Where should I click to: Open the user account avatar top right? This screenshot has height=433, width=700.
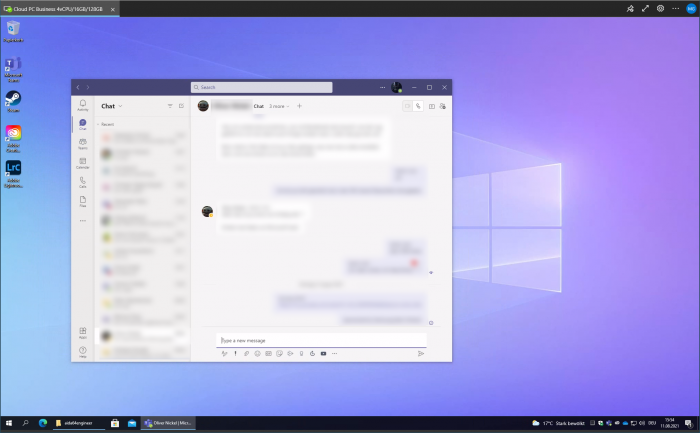(x=691, y=8)
